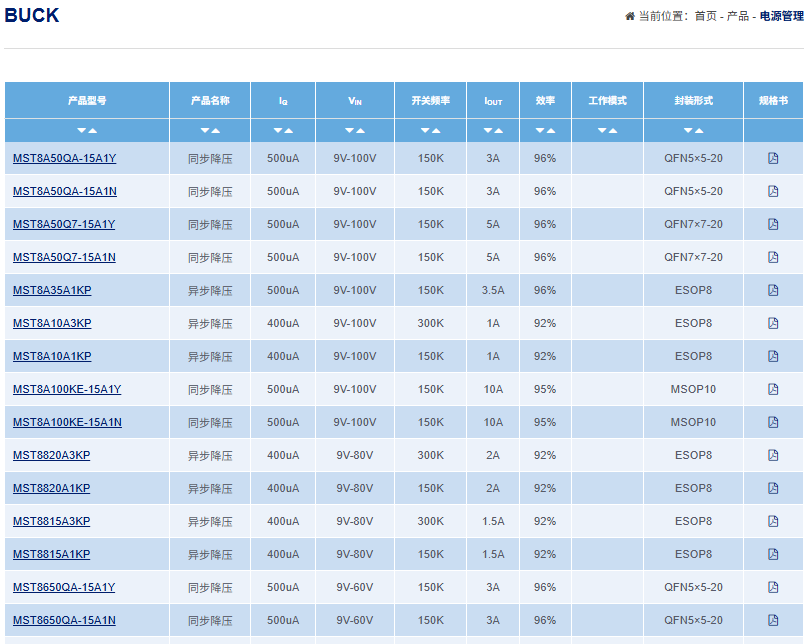Sort descending with the 工作模式 down arrow
The height and width of the screenshot is (644, 810).
pos(602,131)
